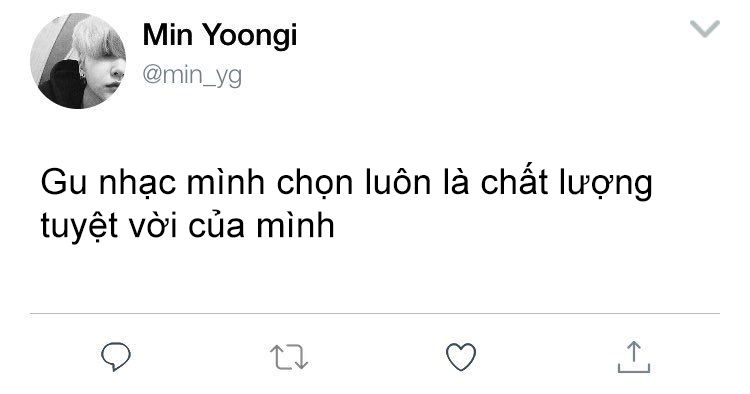Viewport: 750px width, 394px height.
Task: Click 'của mình' on the second line
Action: point(261,225)
